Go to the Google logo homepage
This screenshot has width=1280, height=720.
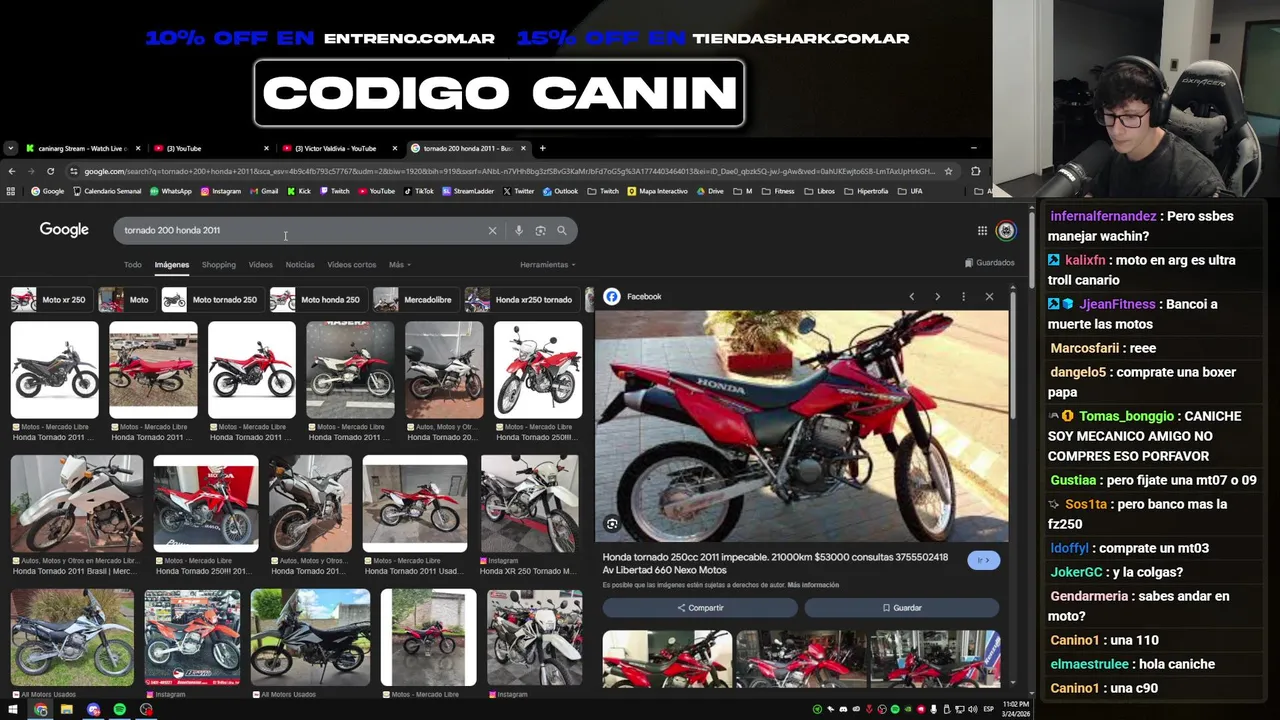(64, 230)
